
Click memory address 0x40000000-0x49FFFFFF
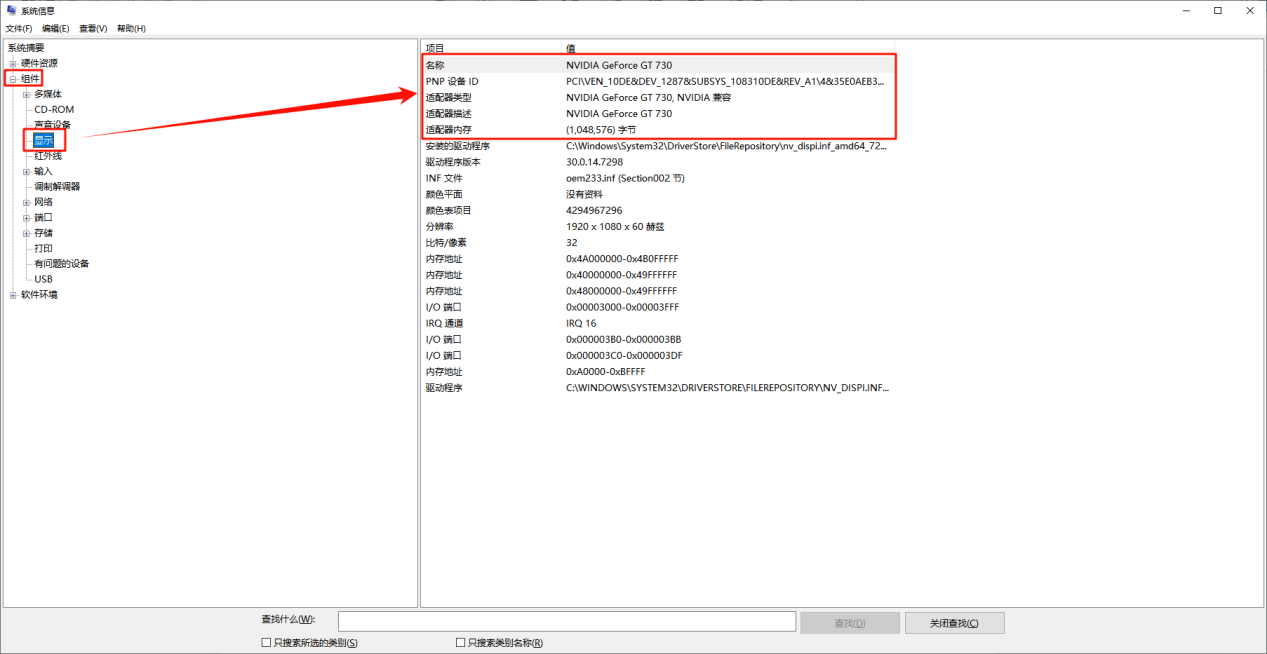[621, 275]
